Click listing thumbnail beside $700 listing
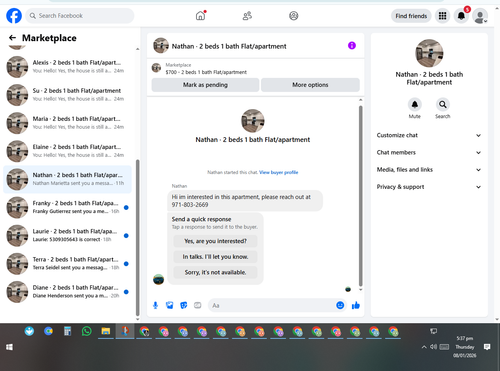 click(x=156, y=68)
